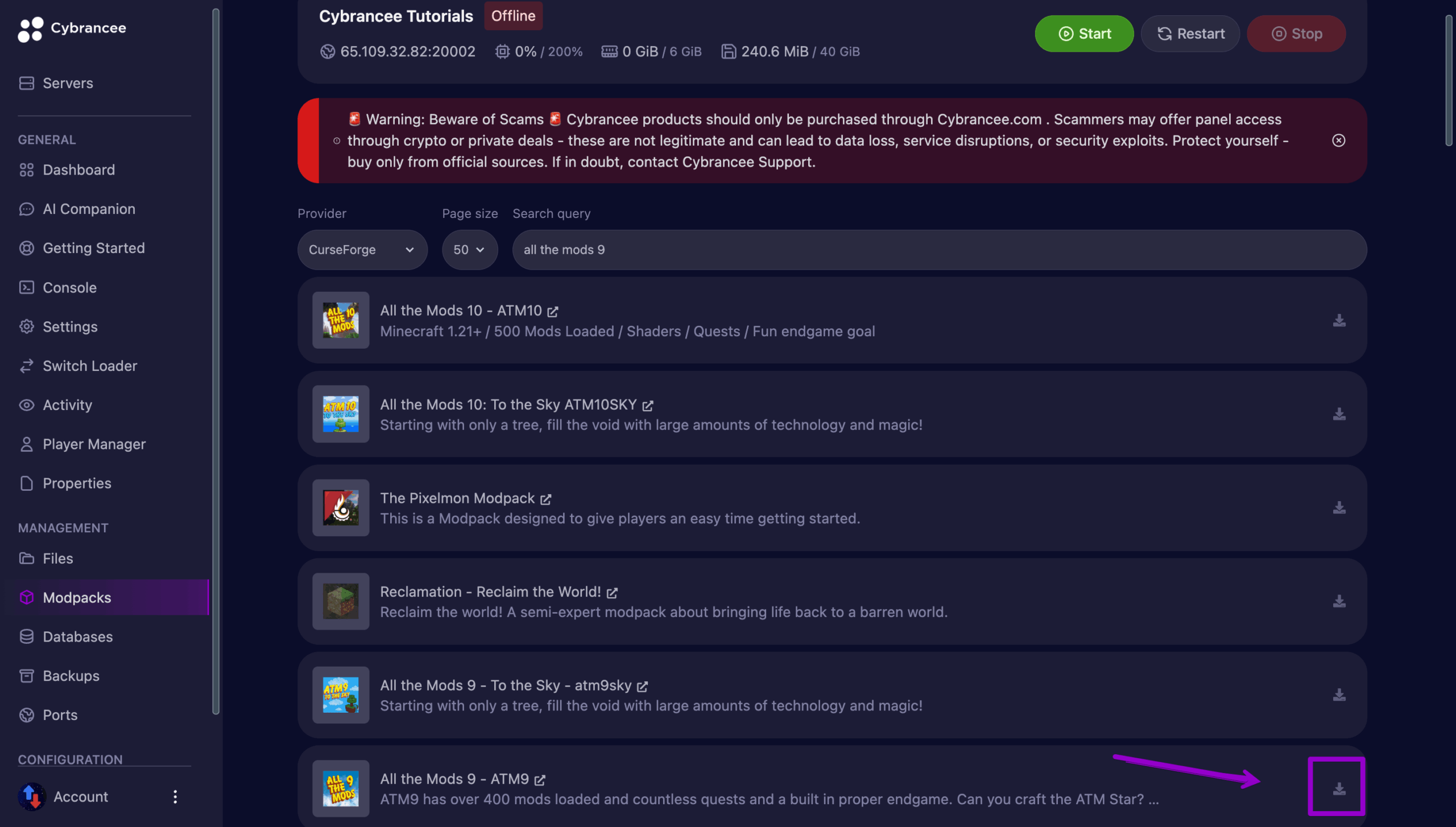Image resolution: width=1456 pixels, height=827 pixels.
Task: Open external link for ATM9 To the Sky
Action: tap(643, 687)
